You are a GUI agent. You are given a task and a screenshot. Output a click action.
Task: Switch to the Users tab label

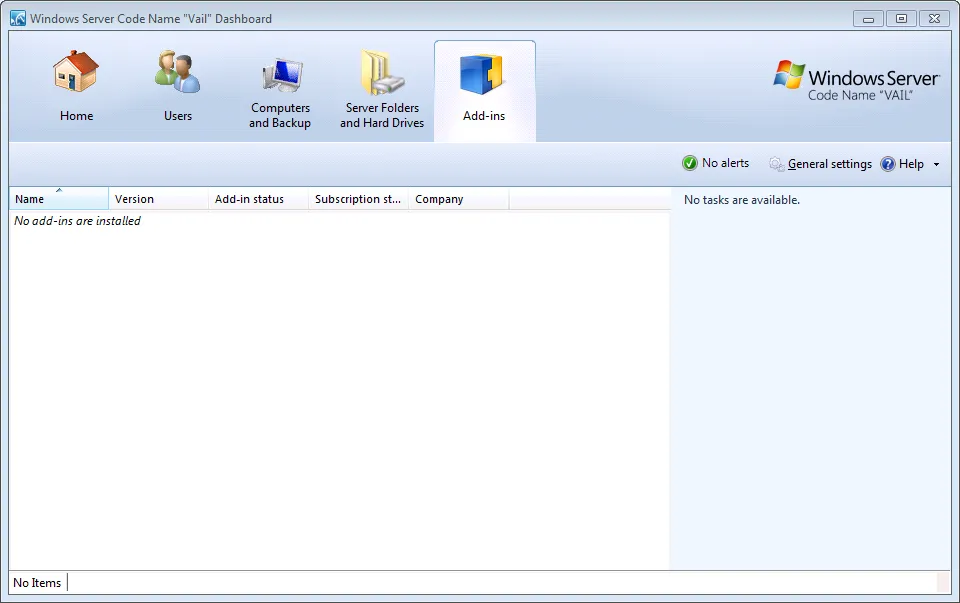click(178, 116)
